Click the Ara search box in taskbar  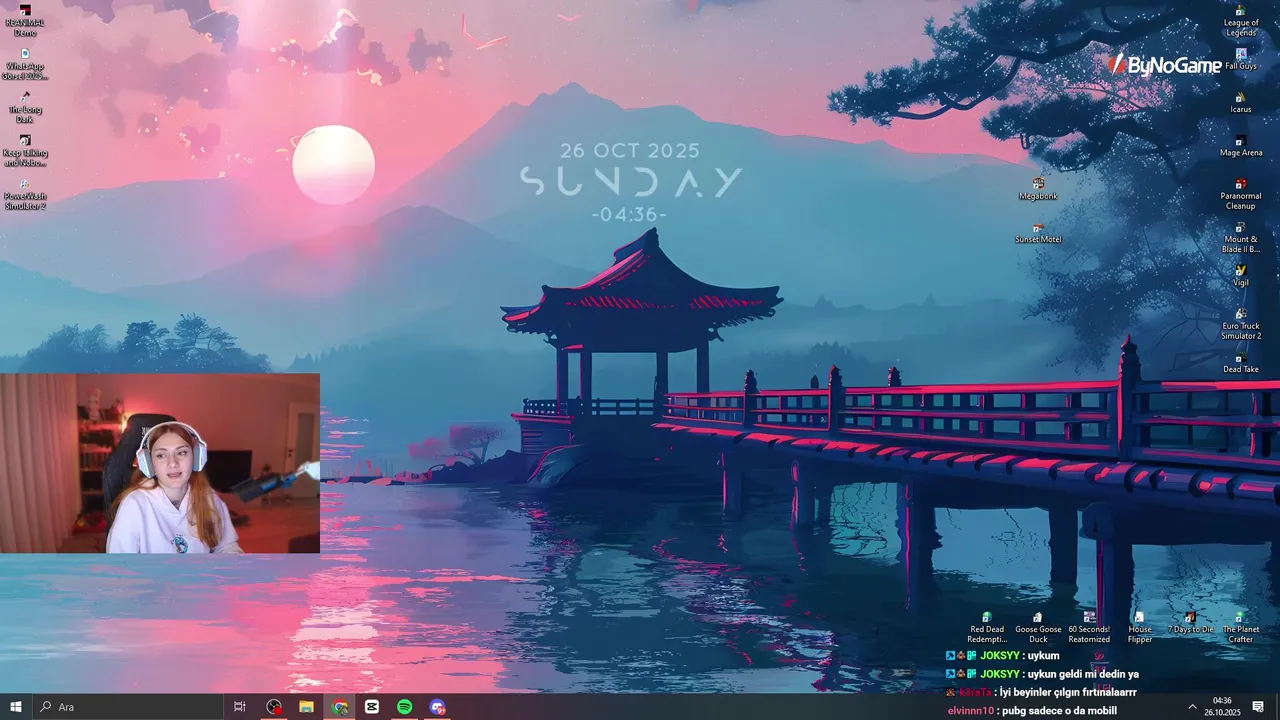[x=128, y=707]
